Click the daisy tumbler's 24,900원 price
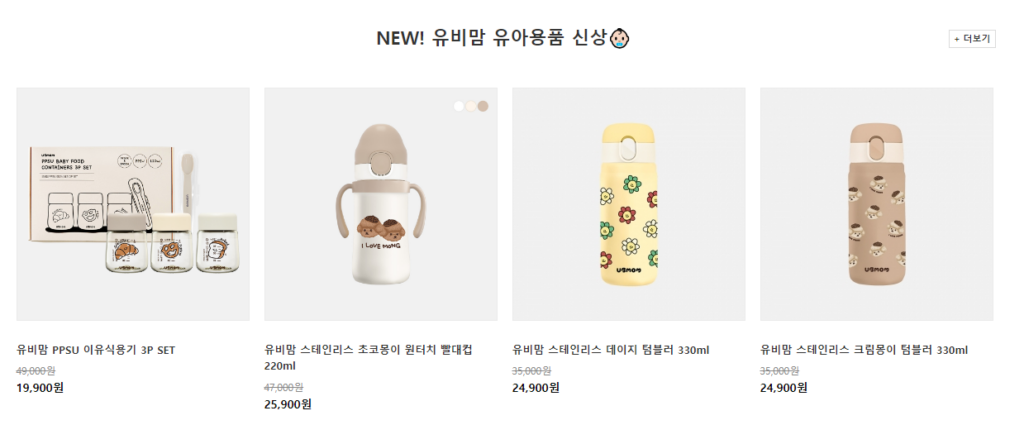The image size is (1024, 425). point(536,388)
